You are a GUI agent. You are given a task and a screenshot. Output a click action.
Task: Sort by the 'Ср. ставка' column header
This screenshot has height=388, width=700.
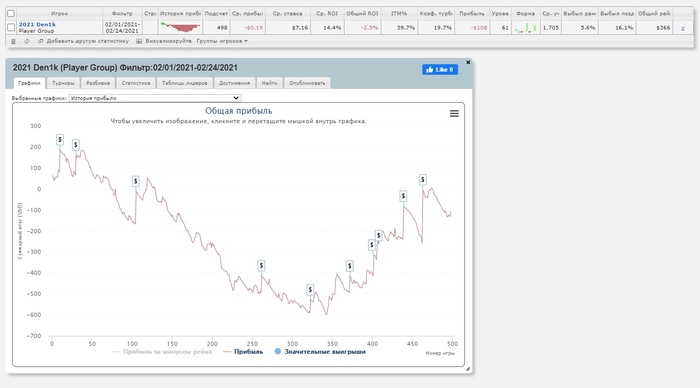point(288,13)
